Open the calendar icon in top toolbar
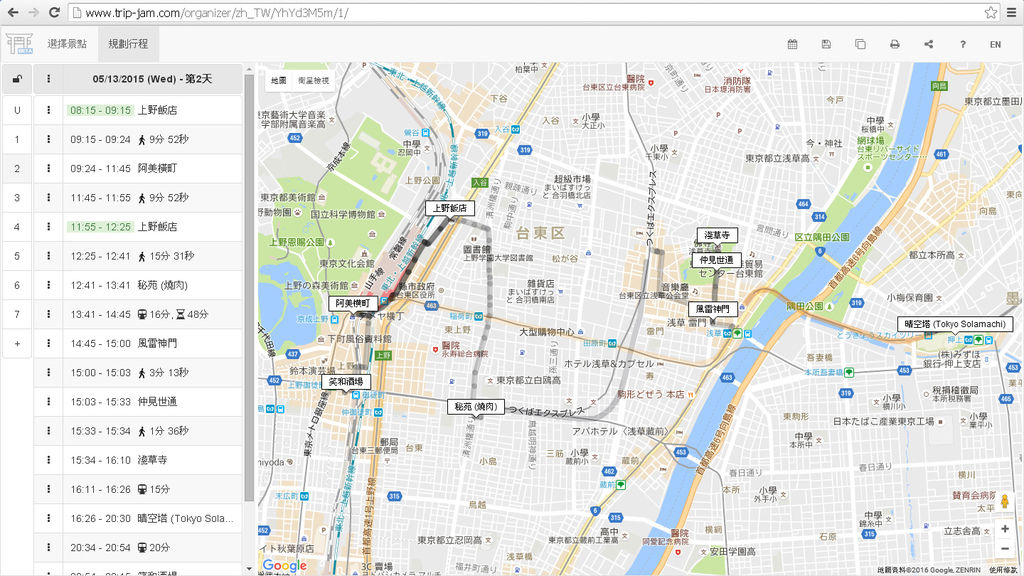1024x576 pixels. (792, 44)
